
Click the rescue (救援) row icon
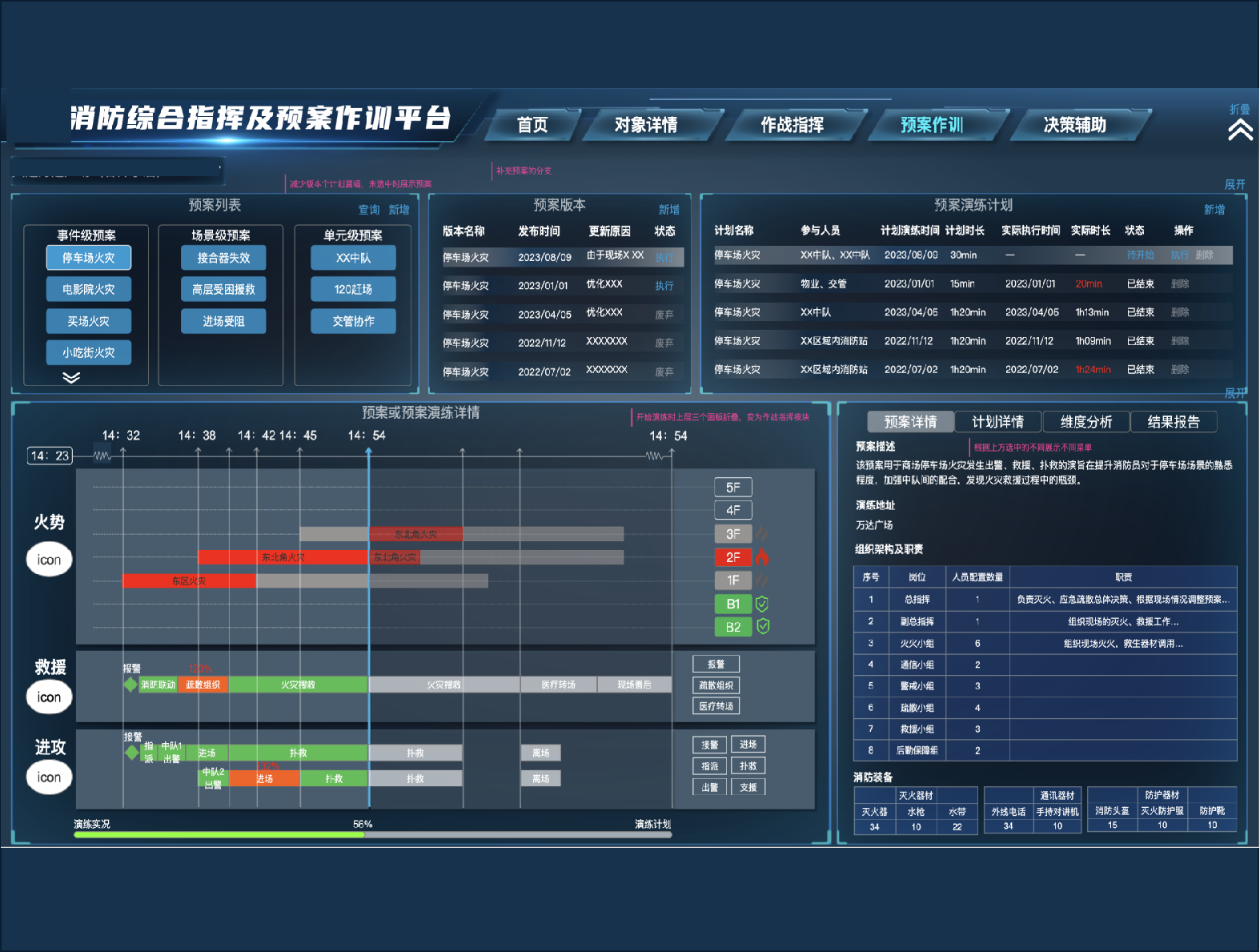(x=49, y=697)
